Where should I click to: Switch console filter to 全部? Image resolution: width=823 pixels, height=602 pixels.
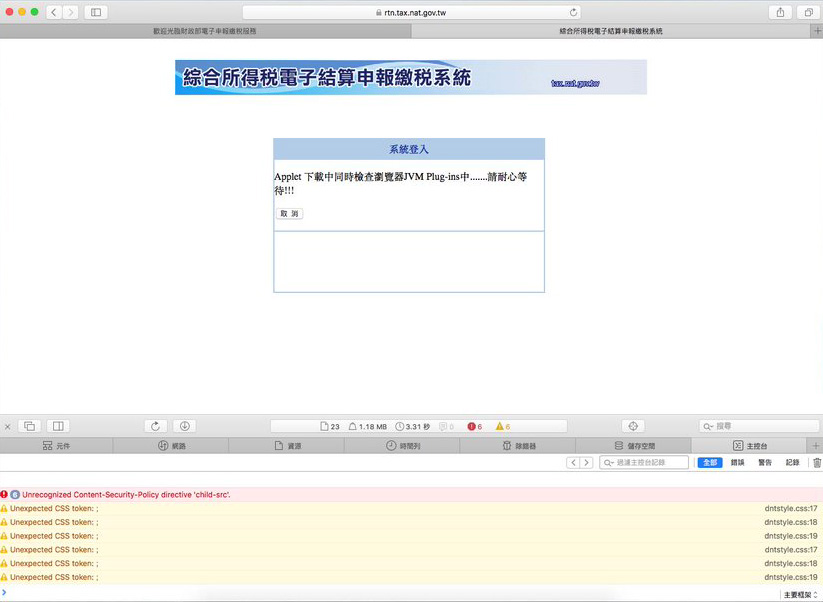point(709,462)
